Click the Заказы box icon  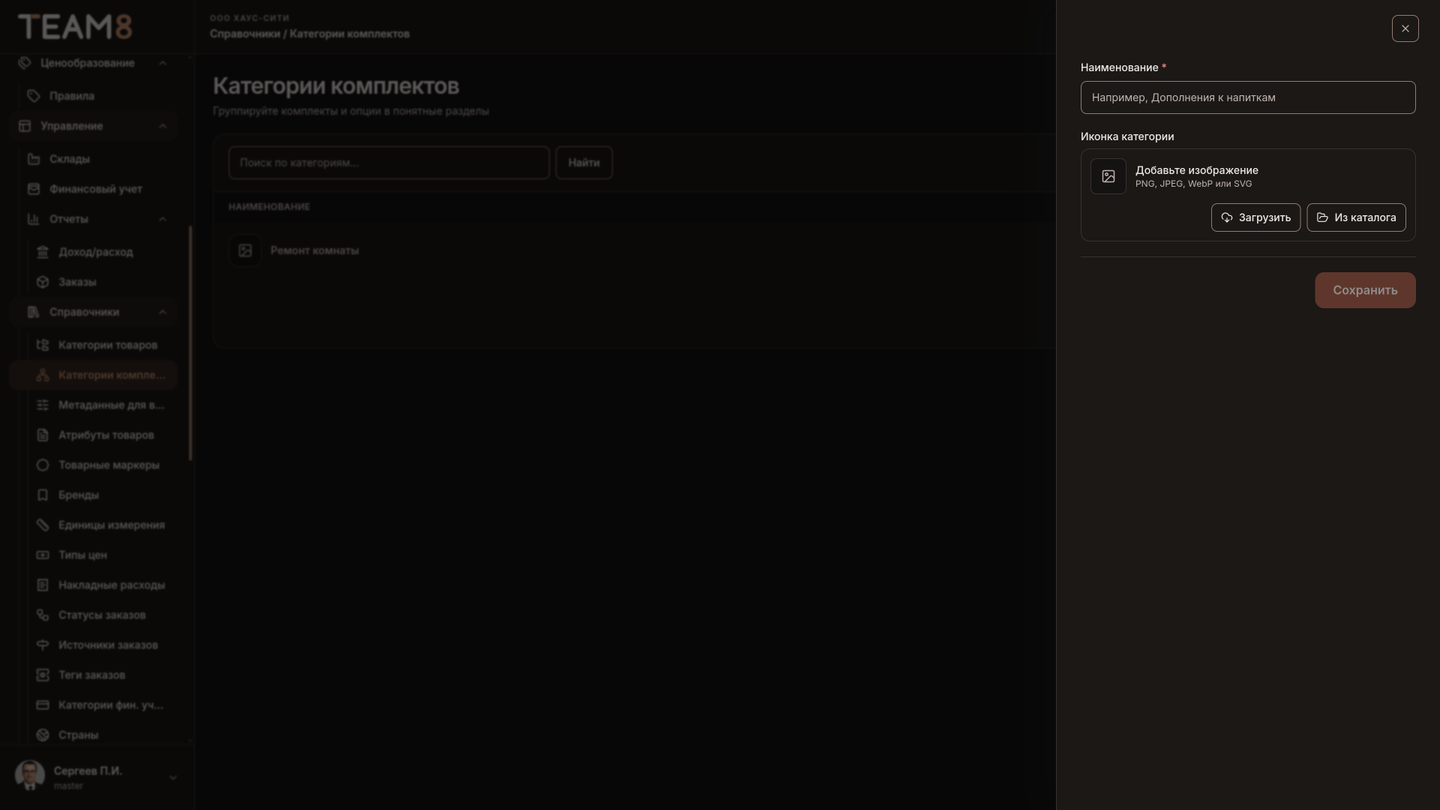(42, 282)
